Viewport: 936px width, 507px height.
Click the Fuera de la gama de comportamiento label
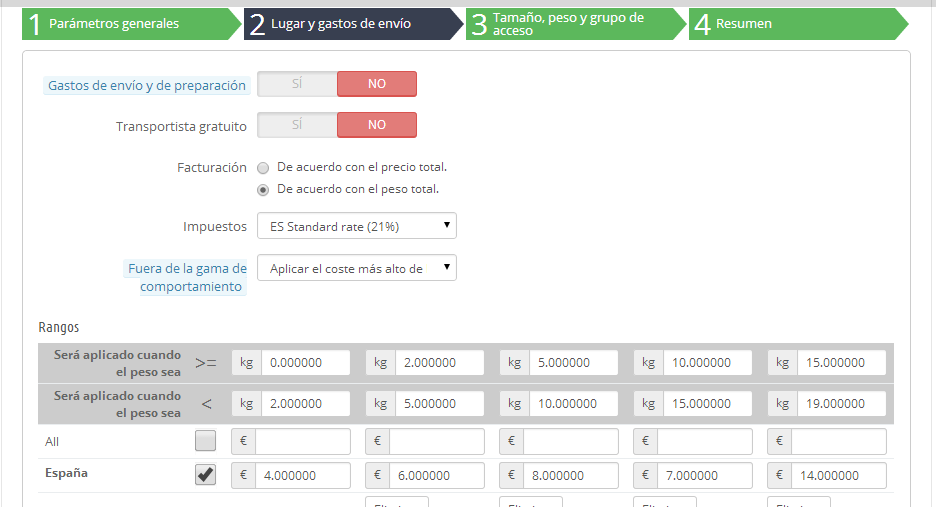tap(187, 278)
